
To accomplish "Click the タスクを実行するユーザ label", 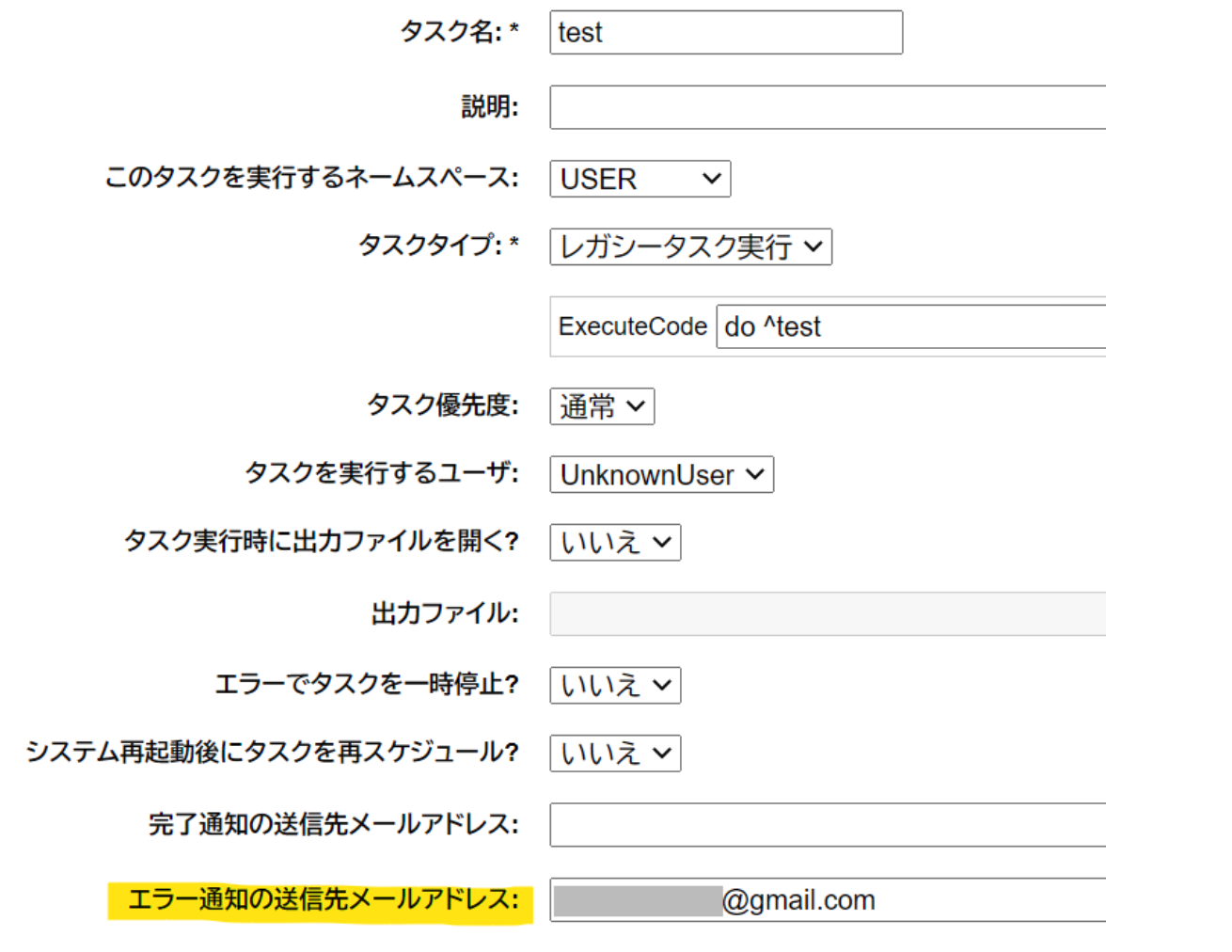I will pyautogui.click(x=381, y=472).
